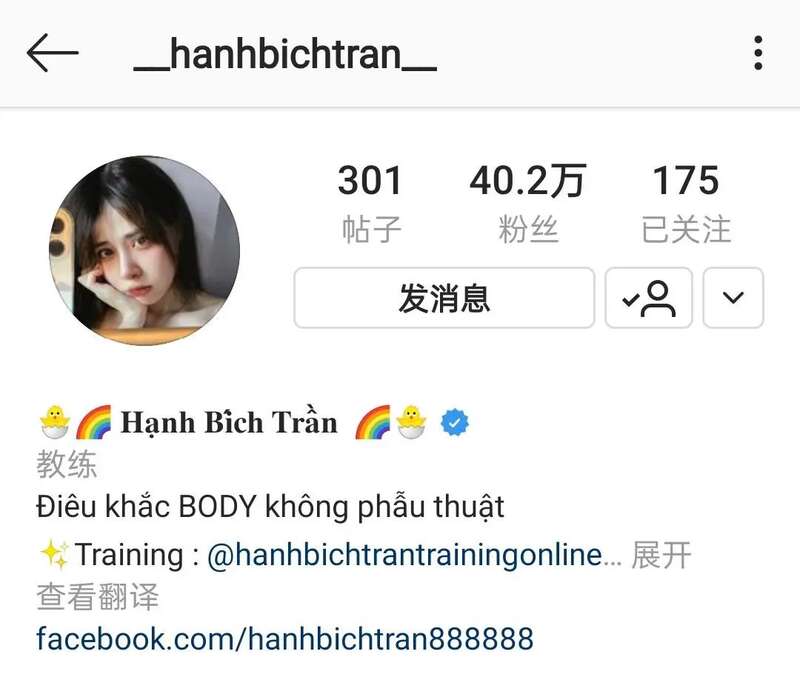This screenshot has height=677, width=800.
Task: Click the hatching chick emoji before the verified badge
Action: [x=411, y=422]
